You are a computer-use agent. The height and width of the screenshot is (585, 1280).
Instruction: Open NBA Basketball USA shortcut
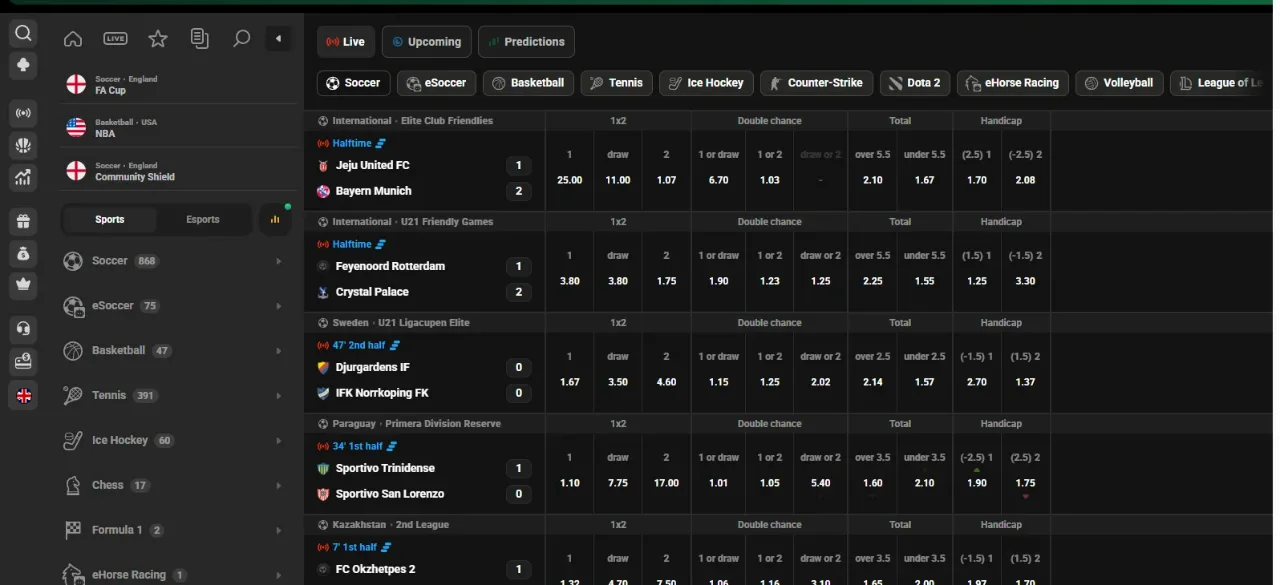180,128
